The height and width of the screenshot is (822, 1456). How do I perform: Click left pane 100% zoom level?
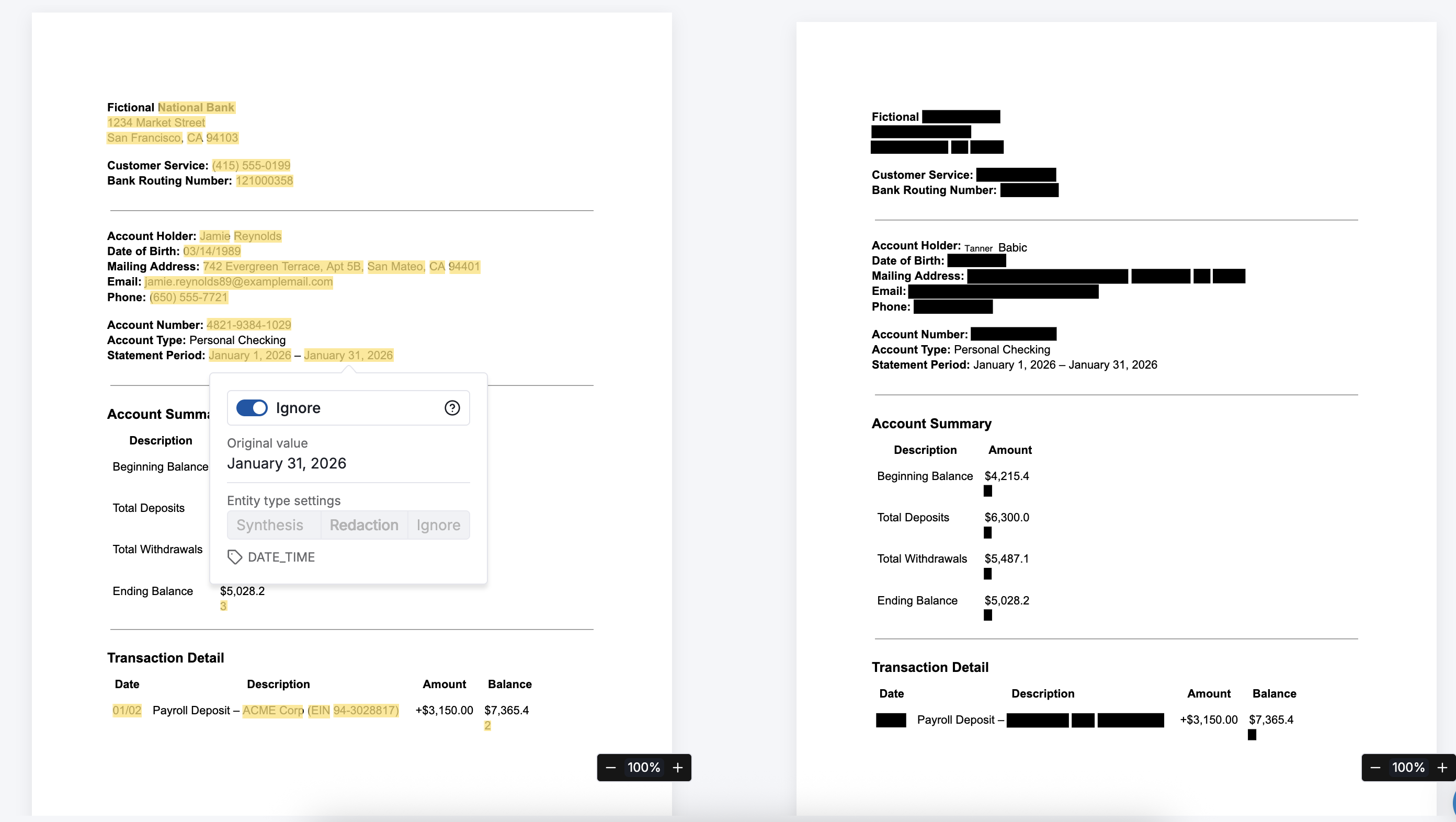643,767
